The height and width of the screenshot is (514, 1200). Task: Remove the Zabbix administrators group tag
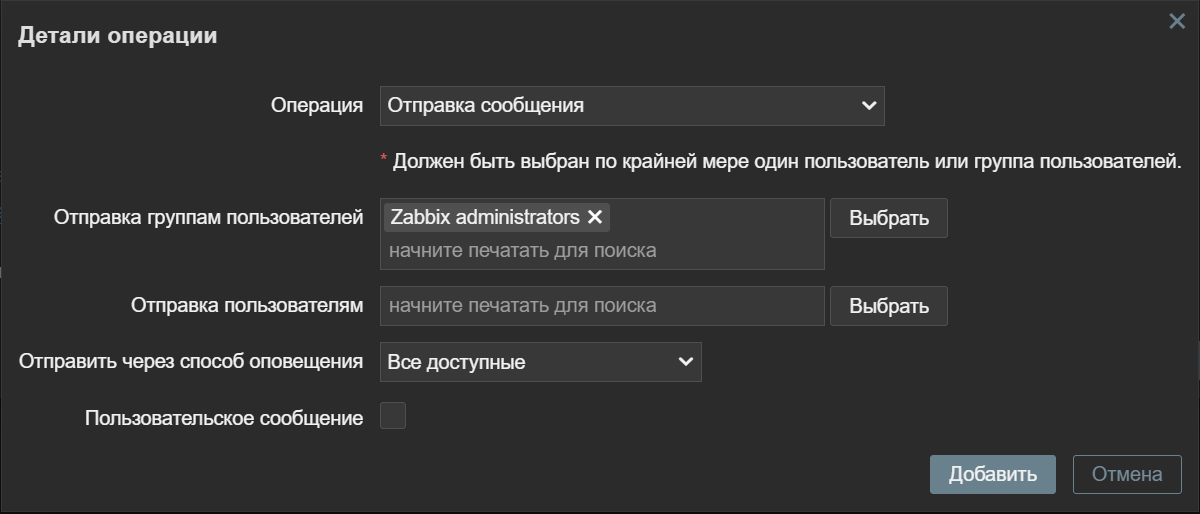tap(595, 217)
